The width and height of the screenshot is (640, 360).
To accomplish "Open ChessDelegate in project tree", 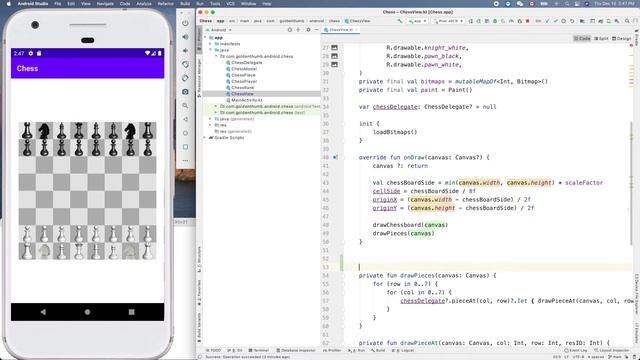I will pos(247,62).
